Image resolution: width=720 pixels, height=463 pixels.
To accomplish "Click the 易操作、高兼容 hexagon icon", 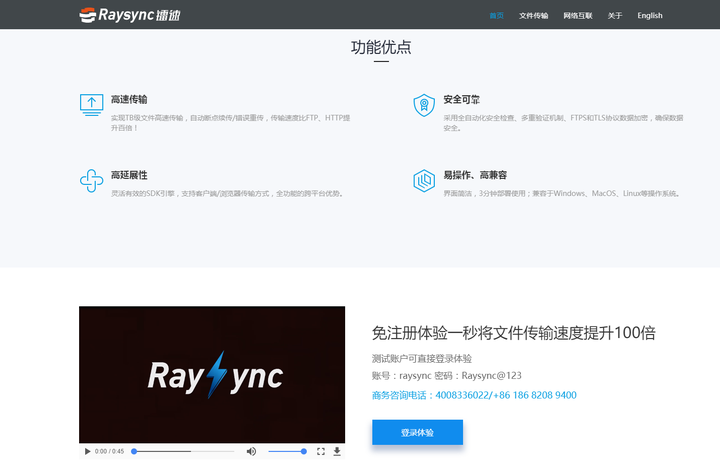I will (424, 181).
